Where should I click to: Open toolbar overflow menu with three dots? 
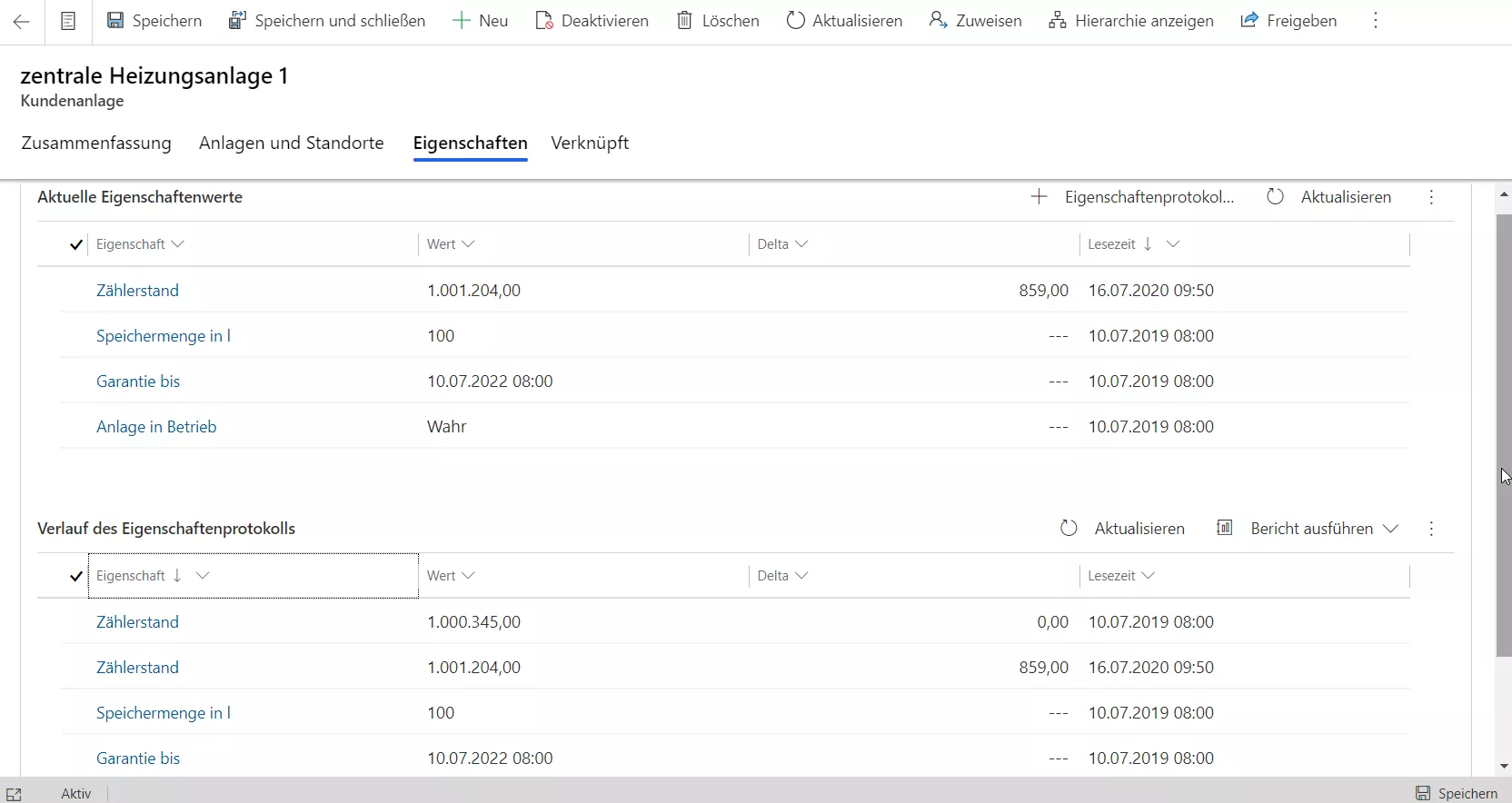(x=1376, y=21)
